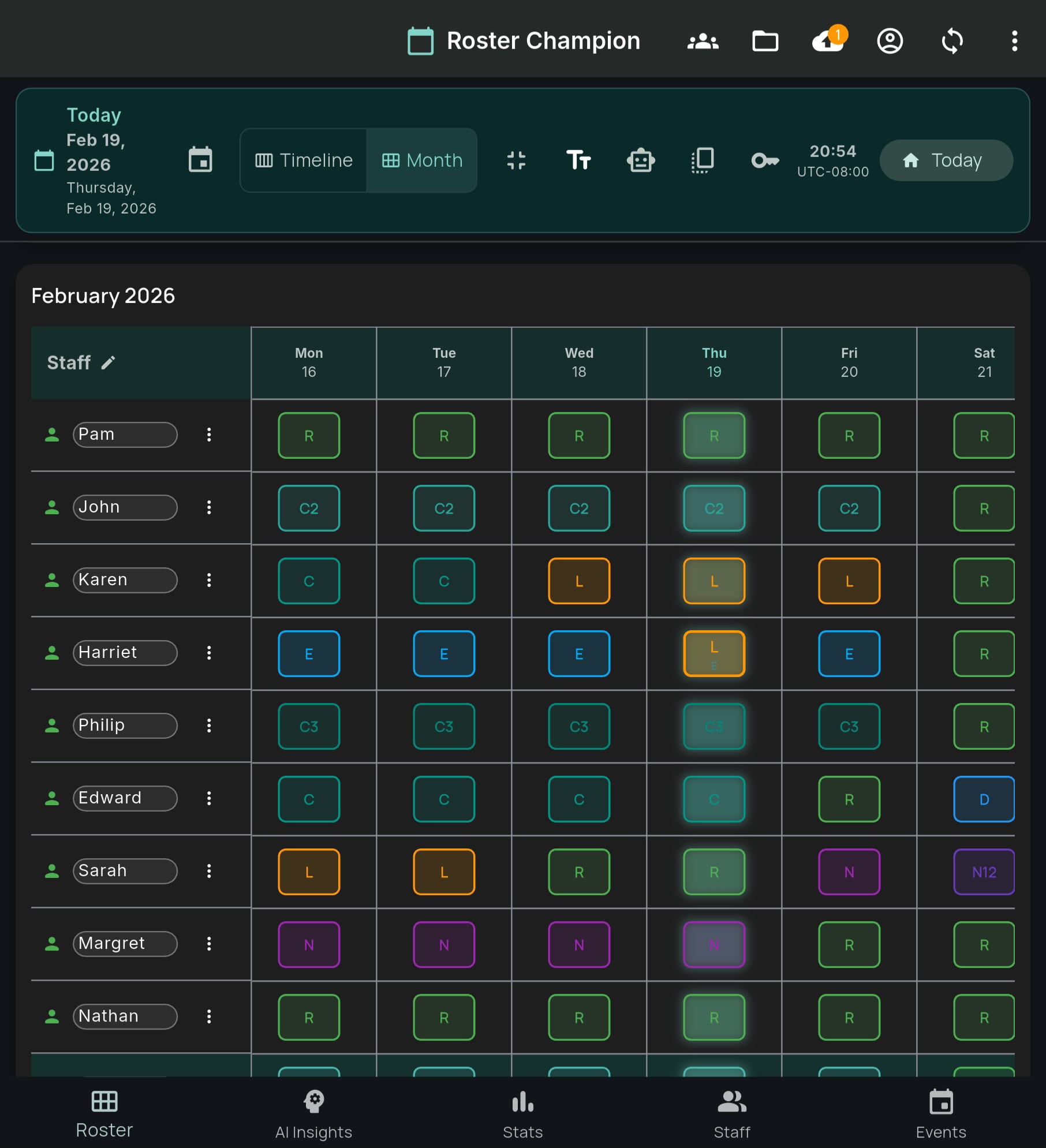This screenshot has width=1046, height=1148.
Task: Open Harriet's row options menu
Action: tap(209, 653)
